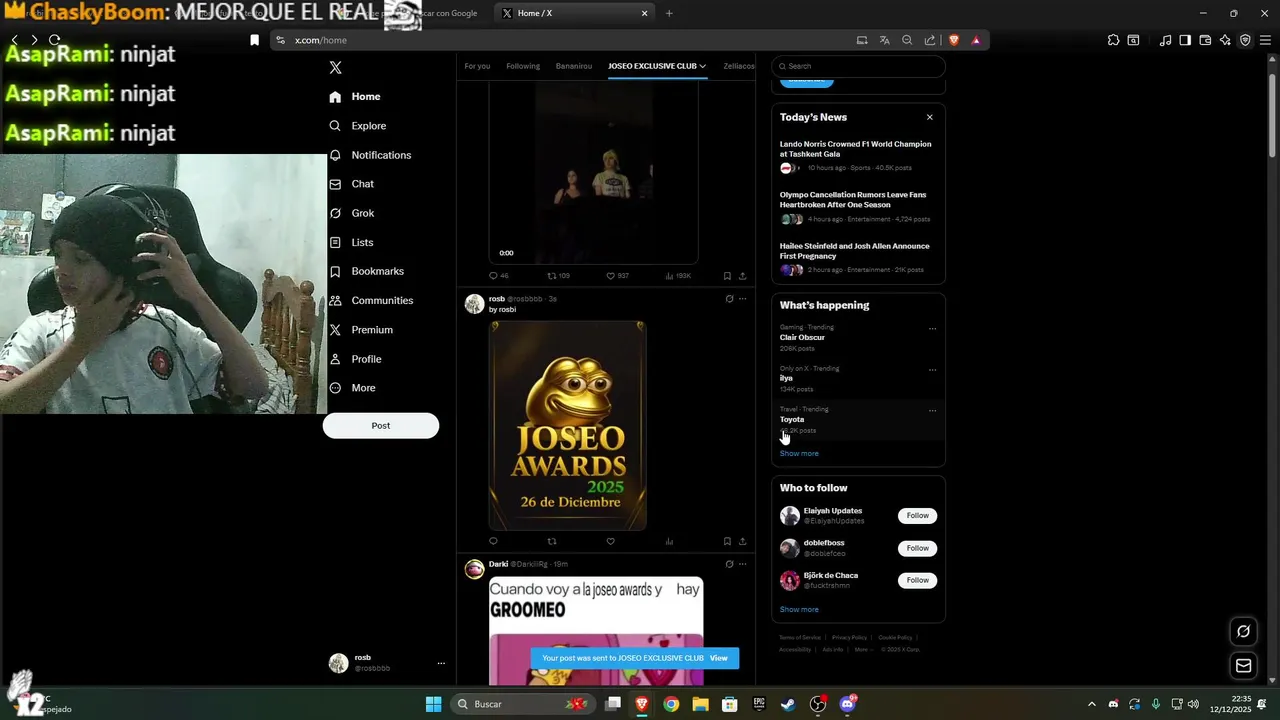Click View in the post sent notification

coord(719,658)
